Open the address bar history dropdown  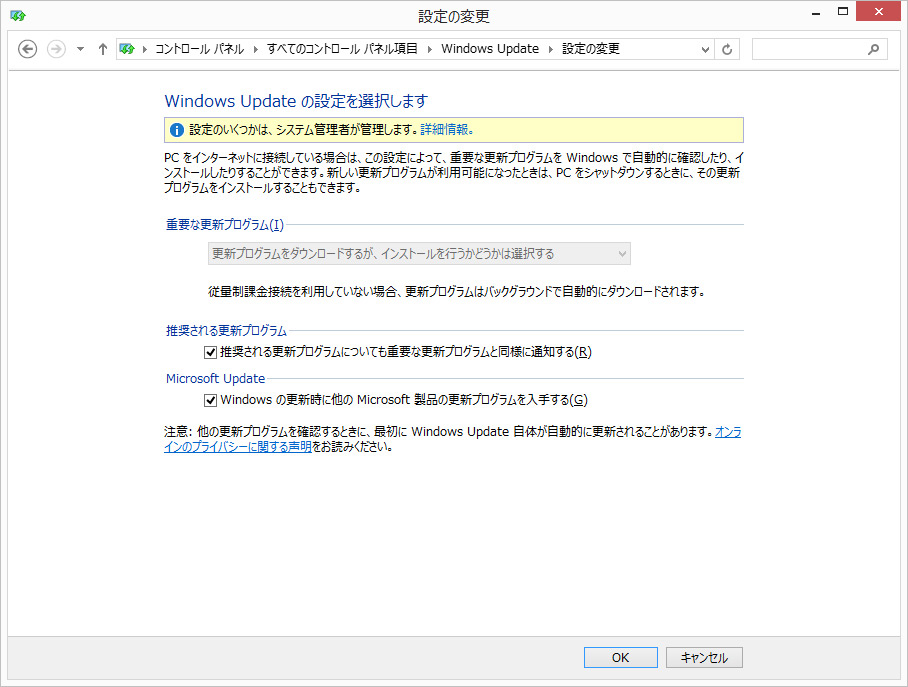pyautogui.click(x=705, y=50)
